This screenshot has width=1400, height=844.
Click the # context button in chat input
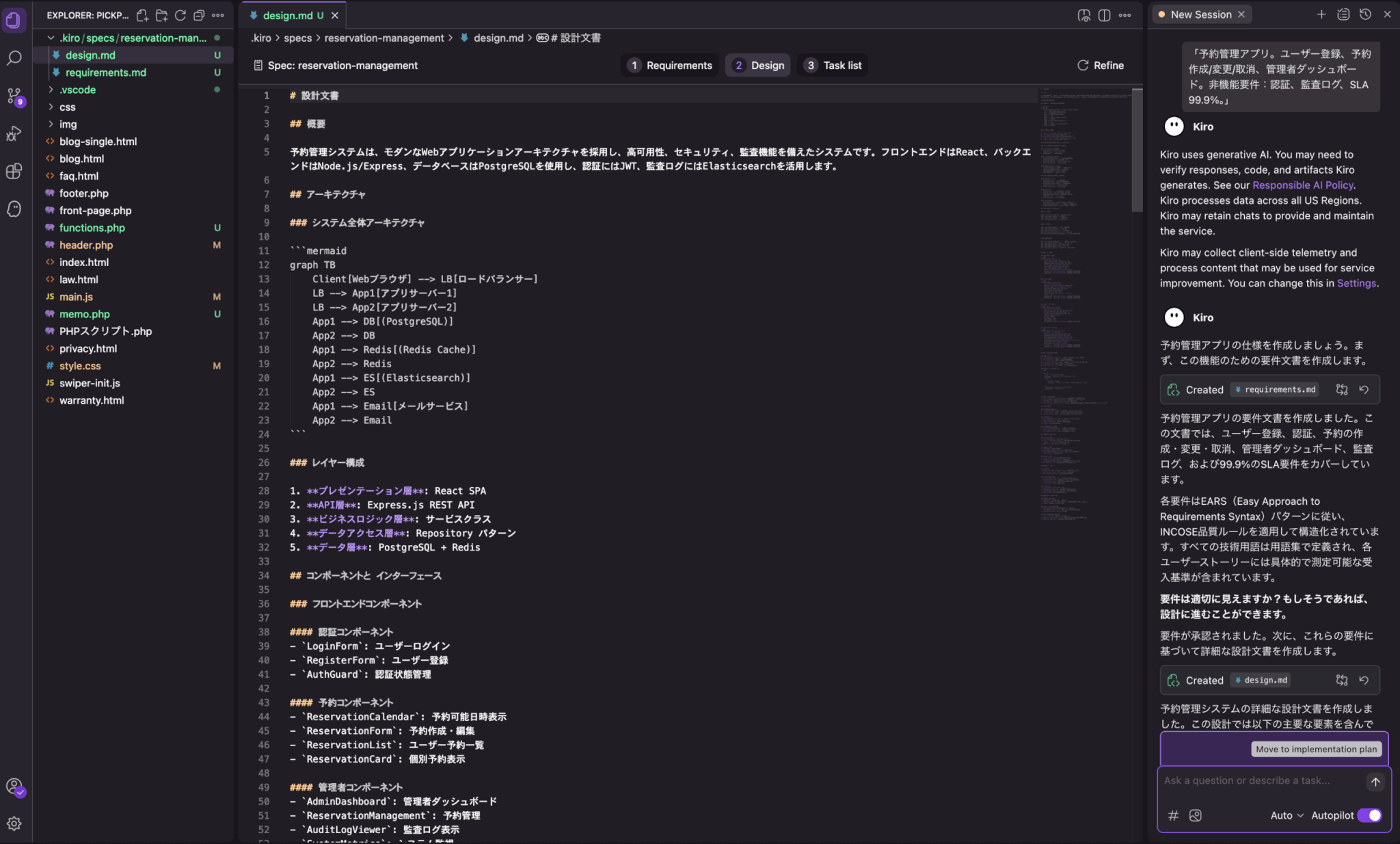pyautogui.click(x=1173, y=815)
